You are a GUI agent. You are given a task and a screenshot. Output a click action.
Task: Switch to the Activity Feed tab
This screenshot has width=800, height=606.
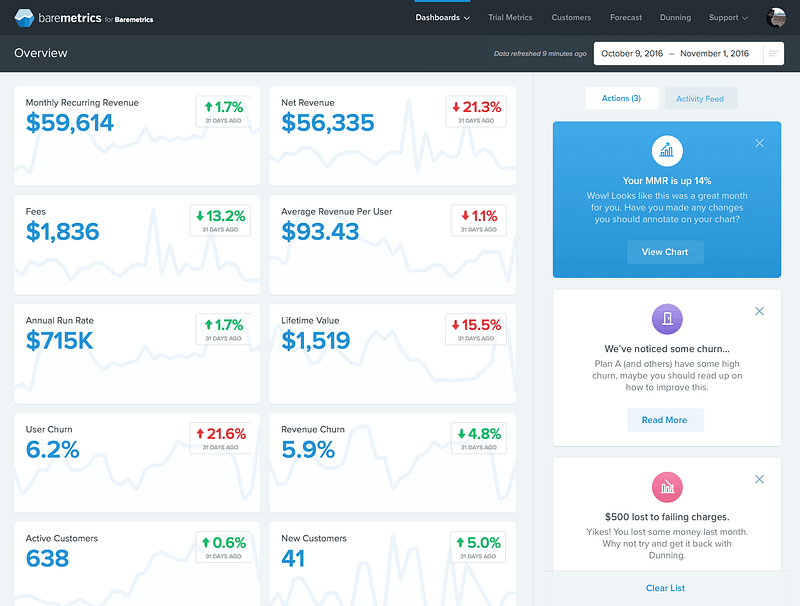700,98
